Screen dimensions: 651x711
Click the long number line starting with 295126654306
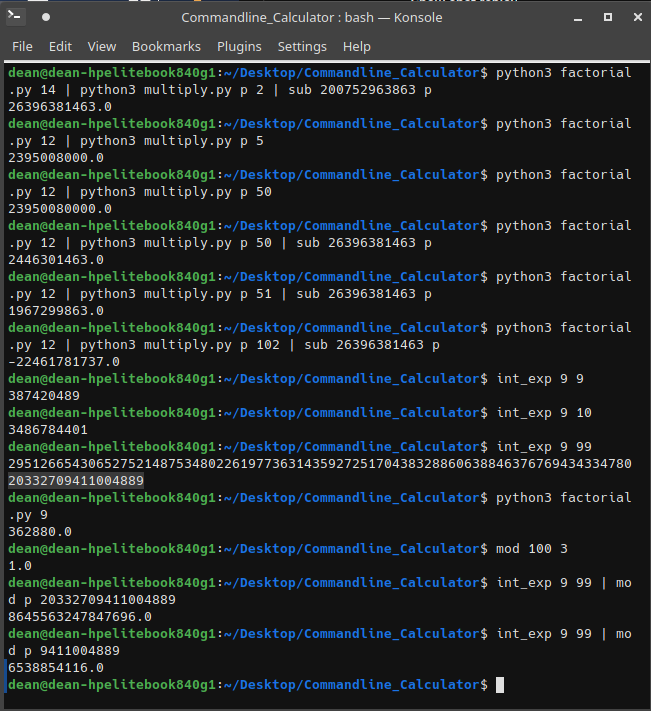320,464
